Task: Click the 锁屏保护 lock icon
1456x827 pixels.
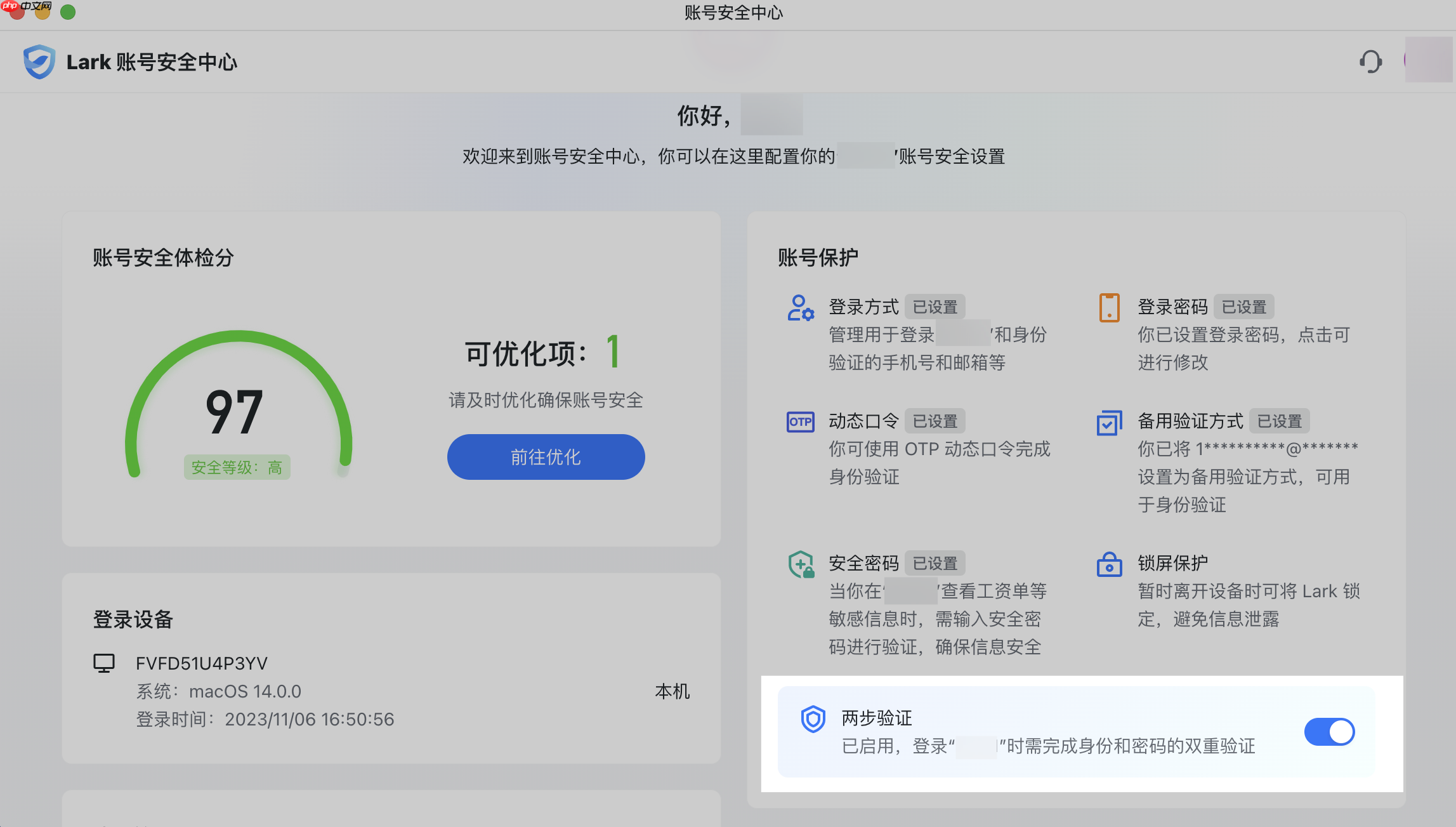Action: coord(1109,564)
